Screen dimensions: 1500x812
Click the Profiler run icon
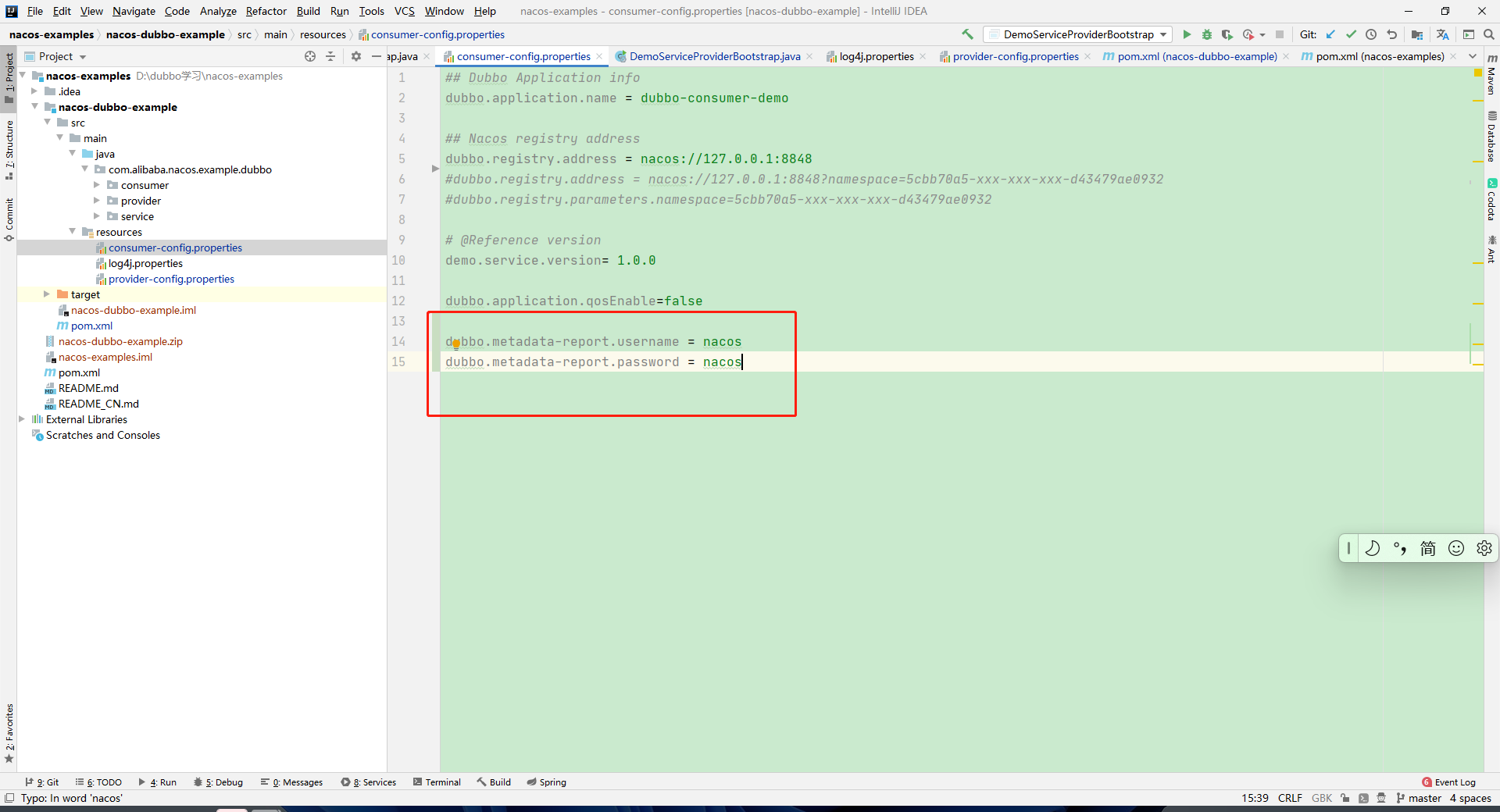[1248, 34]
